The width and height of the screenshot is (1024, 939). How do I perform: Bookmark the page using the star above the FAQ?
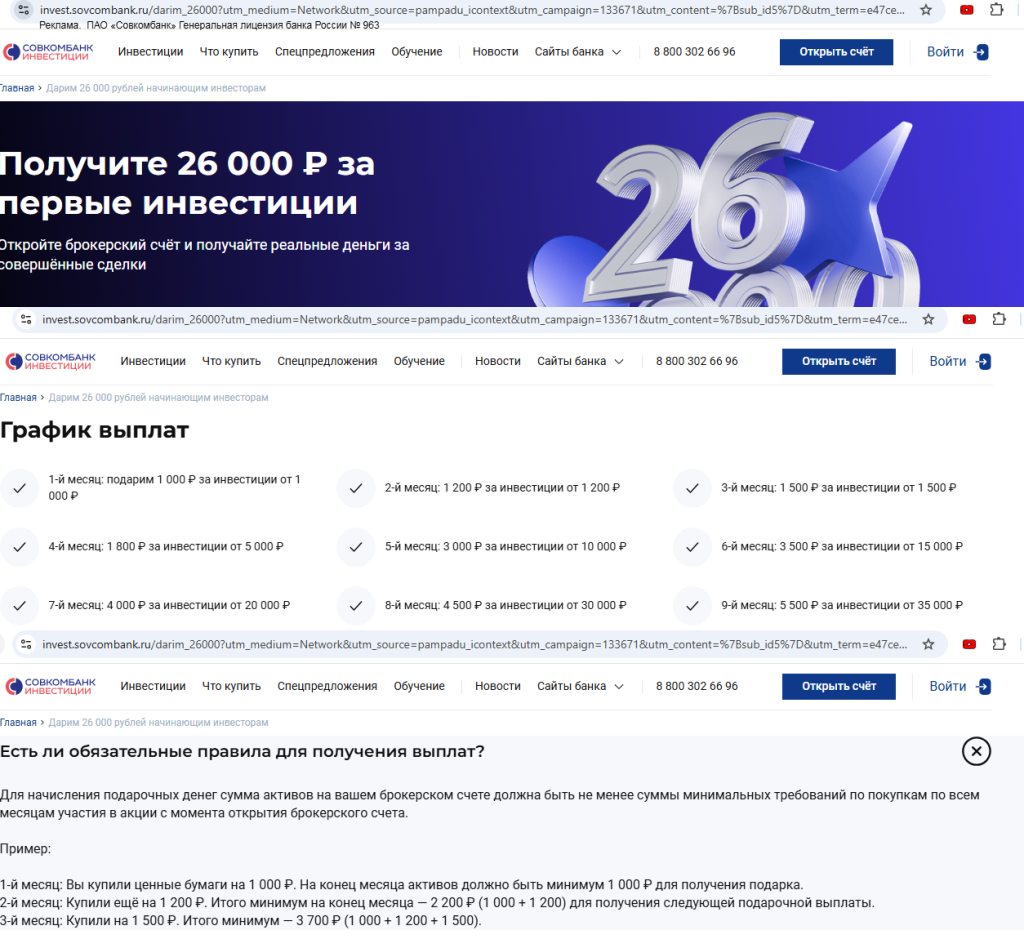click(928, 644)
